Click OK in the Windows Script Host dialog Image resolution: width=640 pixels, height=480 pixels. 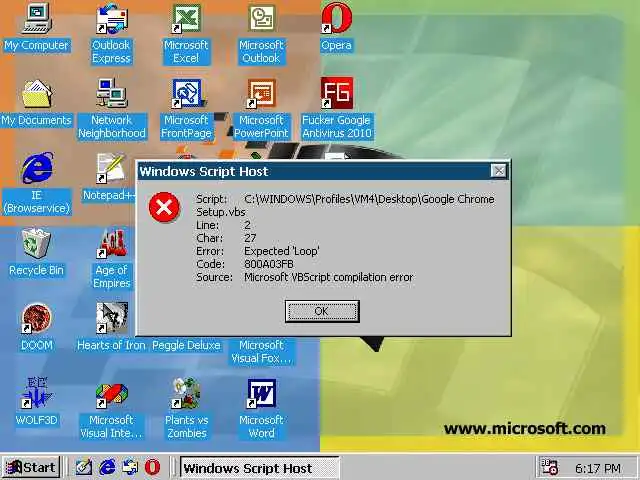(x=322, y=311)
